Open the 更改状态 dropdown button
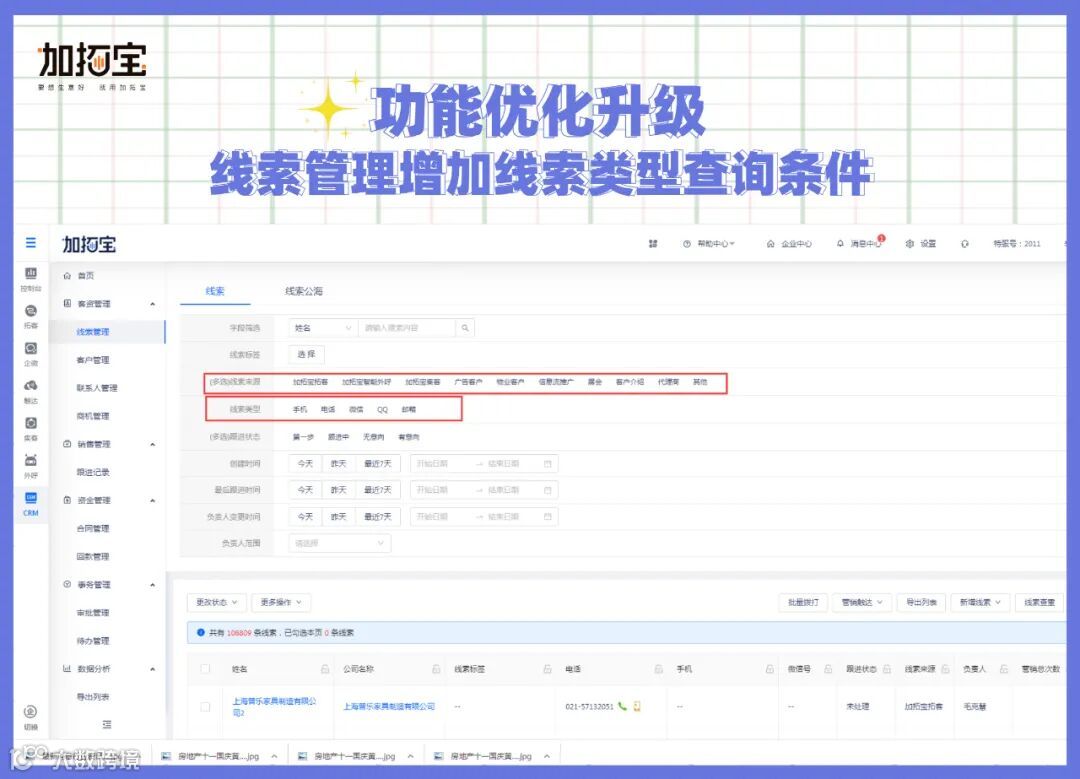Viewport: 1080px width, 779px height. 216,603
